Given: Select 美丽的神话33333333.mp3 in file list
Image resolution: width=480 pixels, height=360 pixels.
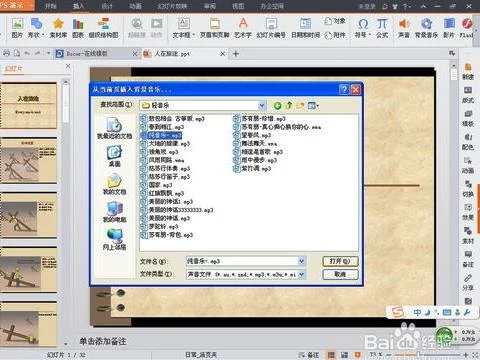Looking at the screenshot, I should (x=177, y=210).
